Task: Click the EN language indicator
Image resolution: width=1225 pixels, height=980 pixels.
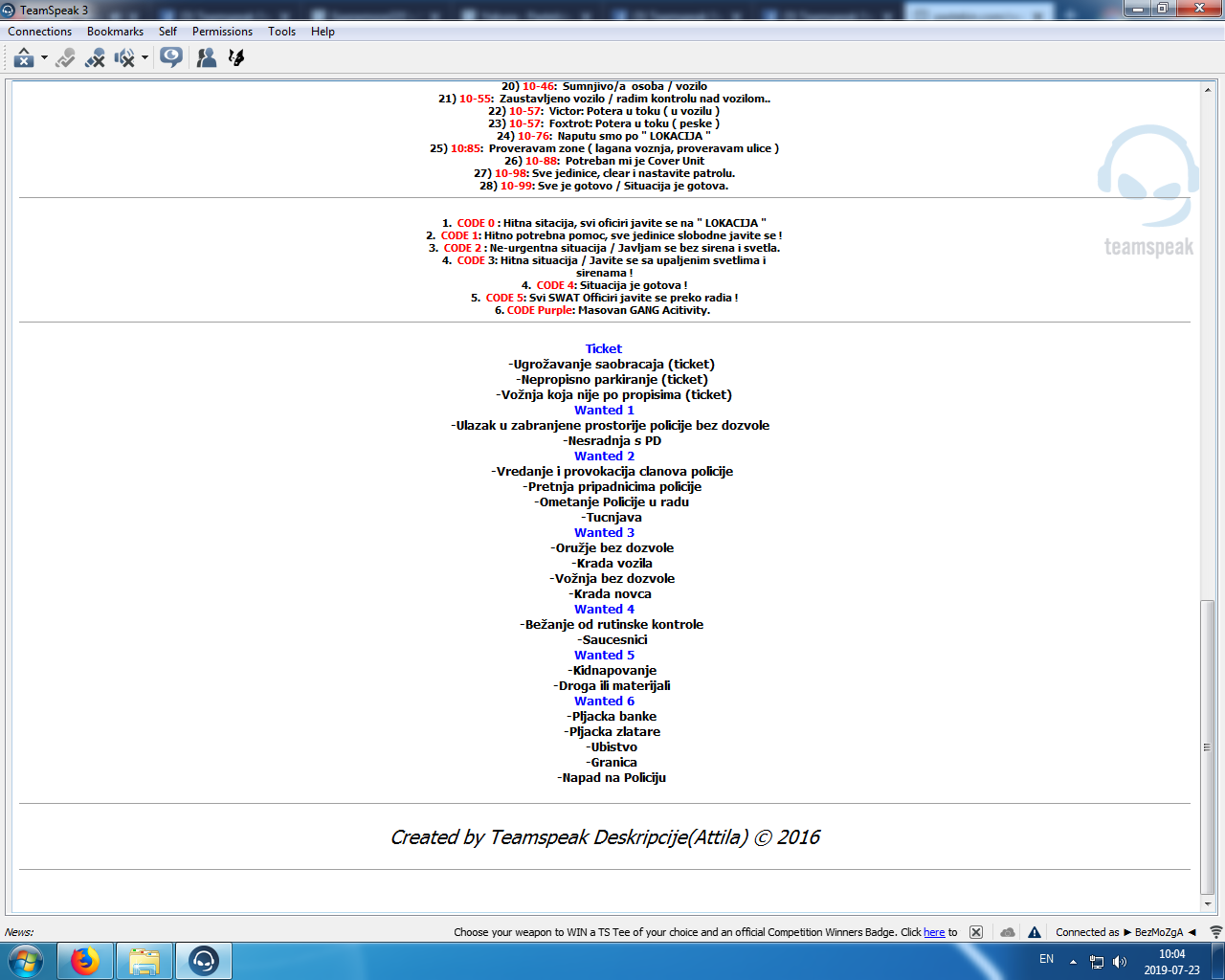Action: tap(1046, 959)
